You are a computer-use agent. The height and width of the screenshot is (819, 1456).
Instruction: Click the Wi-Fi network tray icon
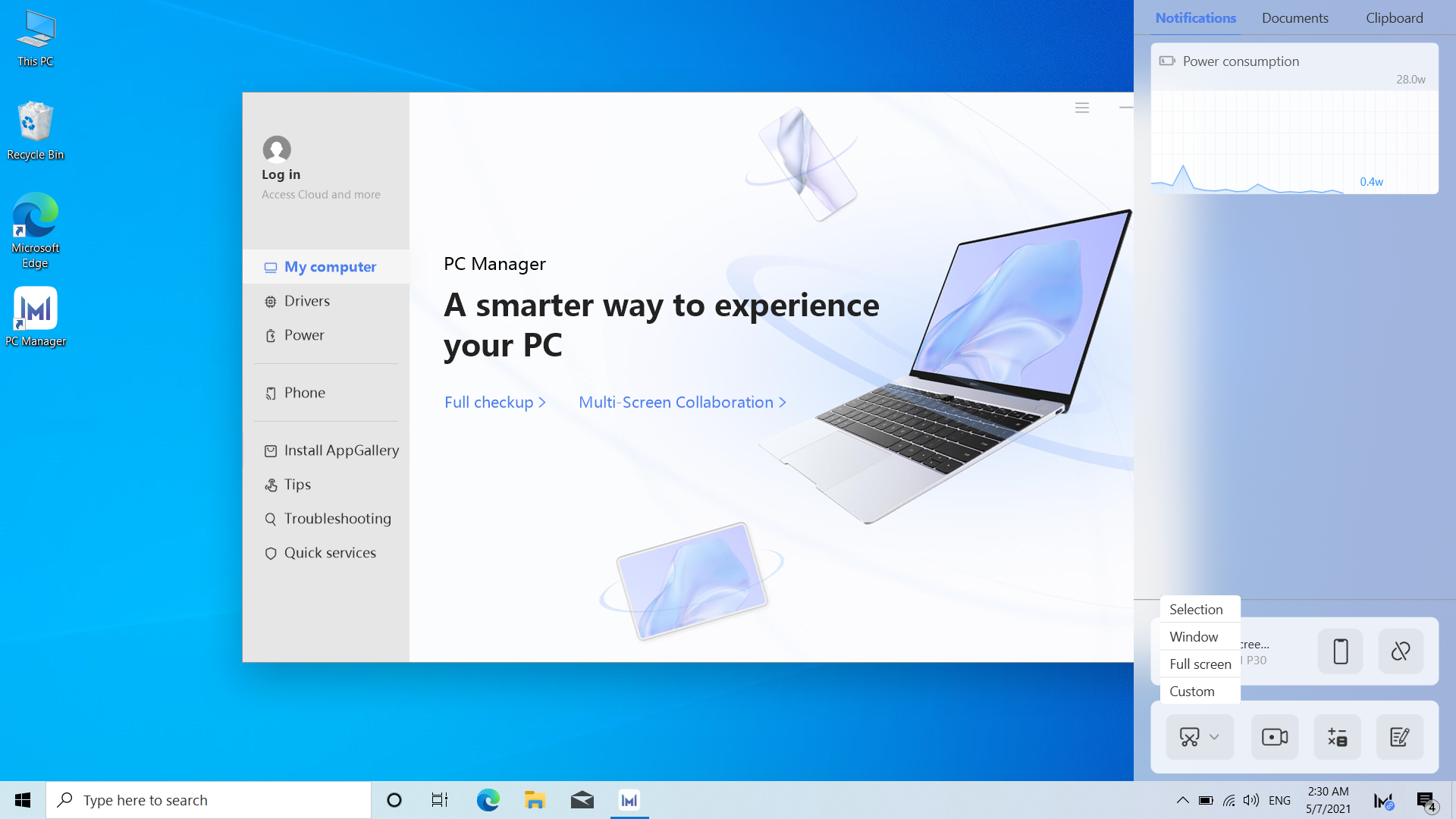coord(1229,800)
